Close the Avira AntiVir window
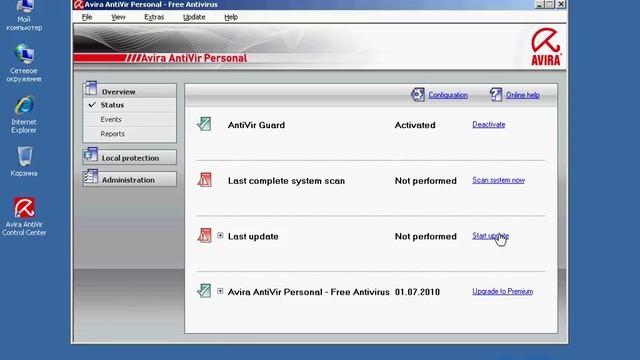This screenshot has width=640, height=360. coord(561,4)
